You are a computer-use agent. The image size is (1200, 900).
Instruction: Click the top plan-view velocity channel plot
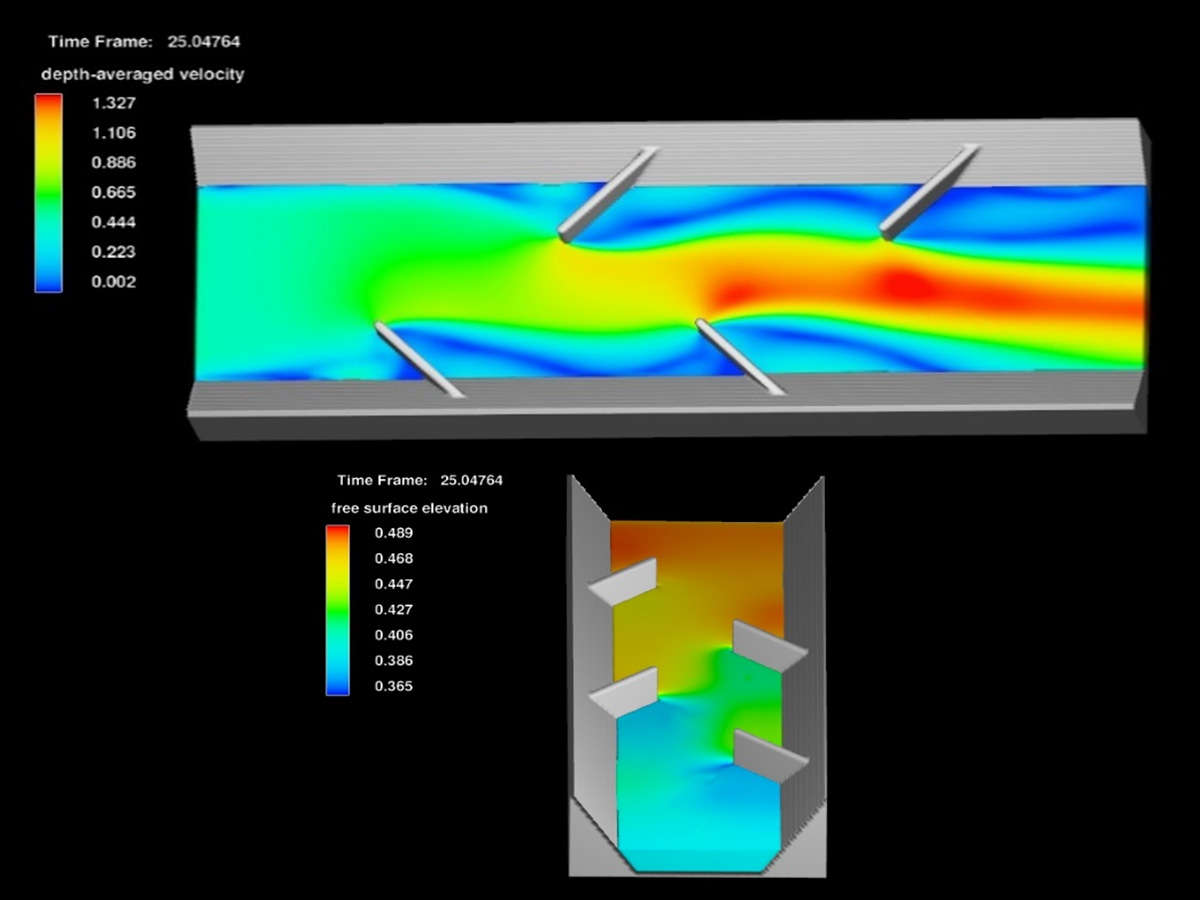(x=668, y=280)
